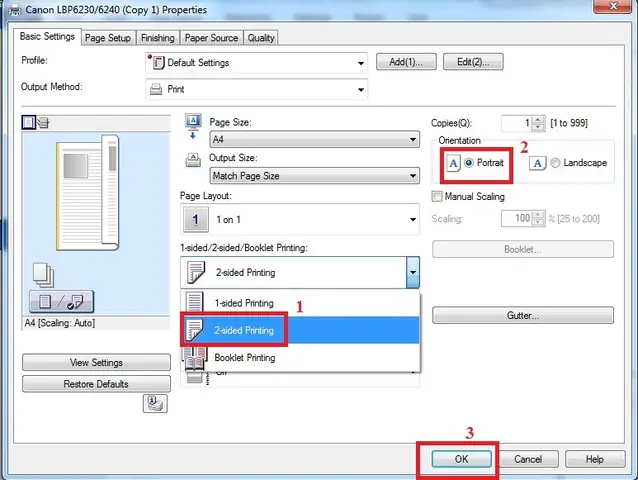Switch to the Basic Settings tab
The width and height of the screenshot is (638, 480).
click(x=47, y=37)
